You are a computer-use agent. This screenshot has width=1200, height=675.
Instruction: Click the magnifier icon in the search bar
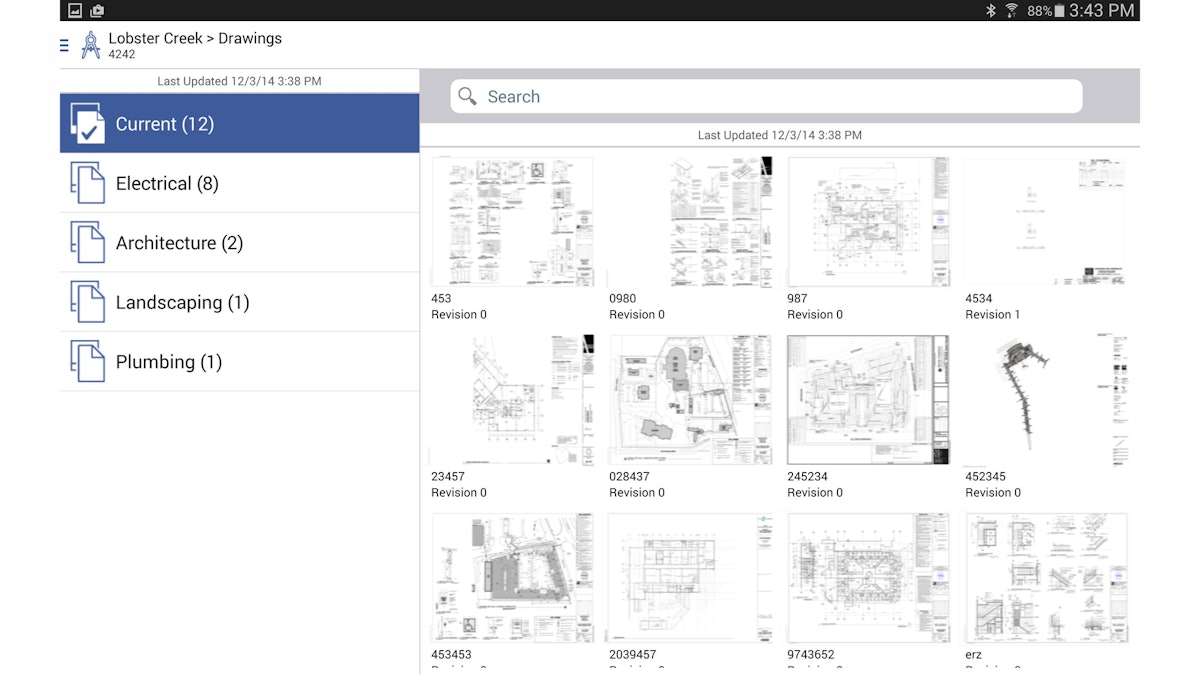(467, 96)
